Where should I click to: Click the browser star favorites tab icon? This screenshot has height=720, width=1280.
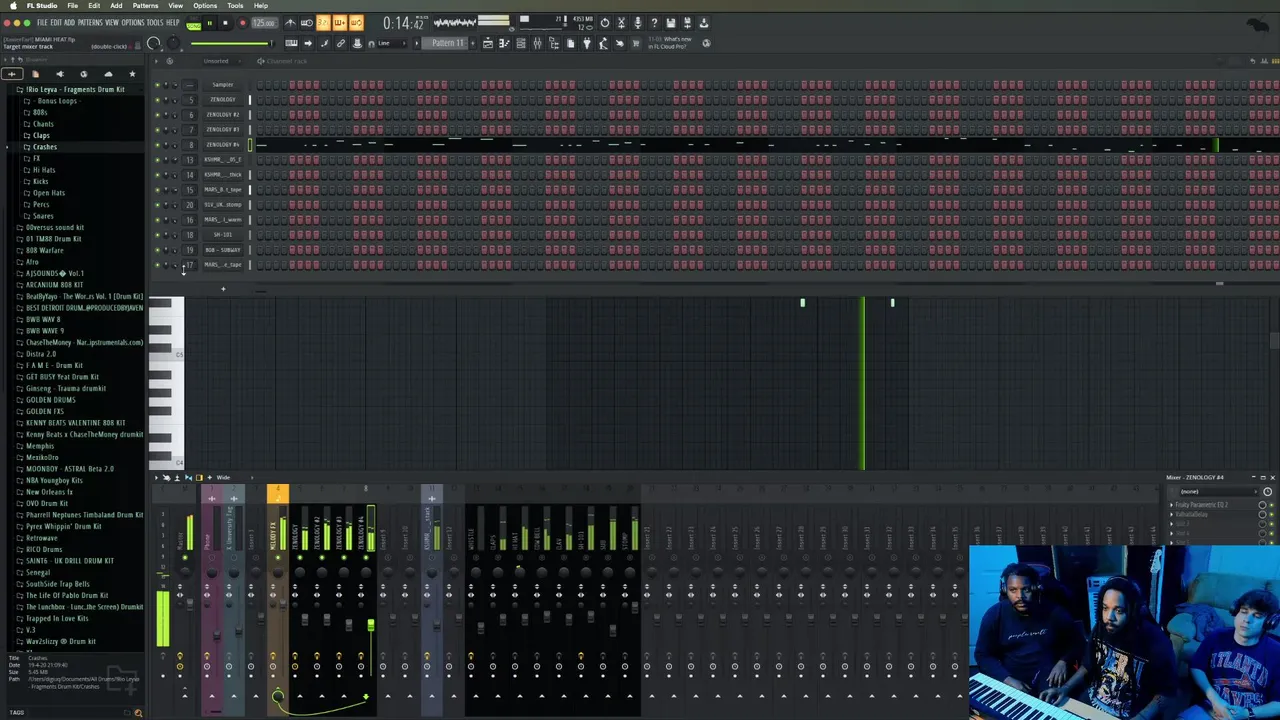[x=132, y=74]
